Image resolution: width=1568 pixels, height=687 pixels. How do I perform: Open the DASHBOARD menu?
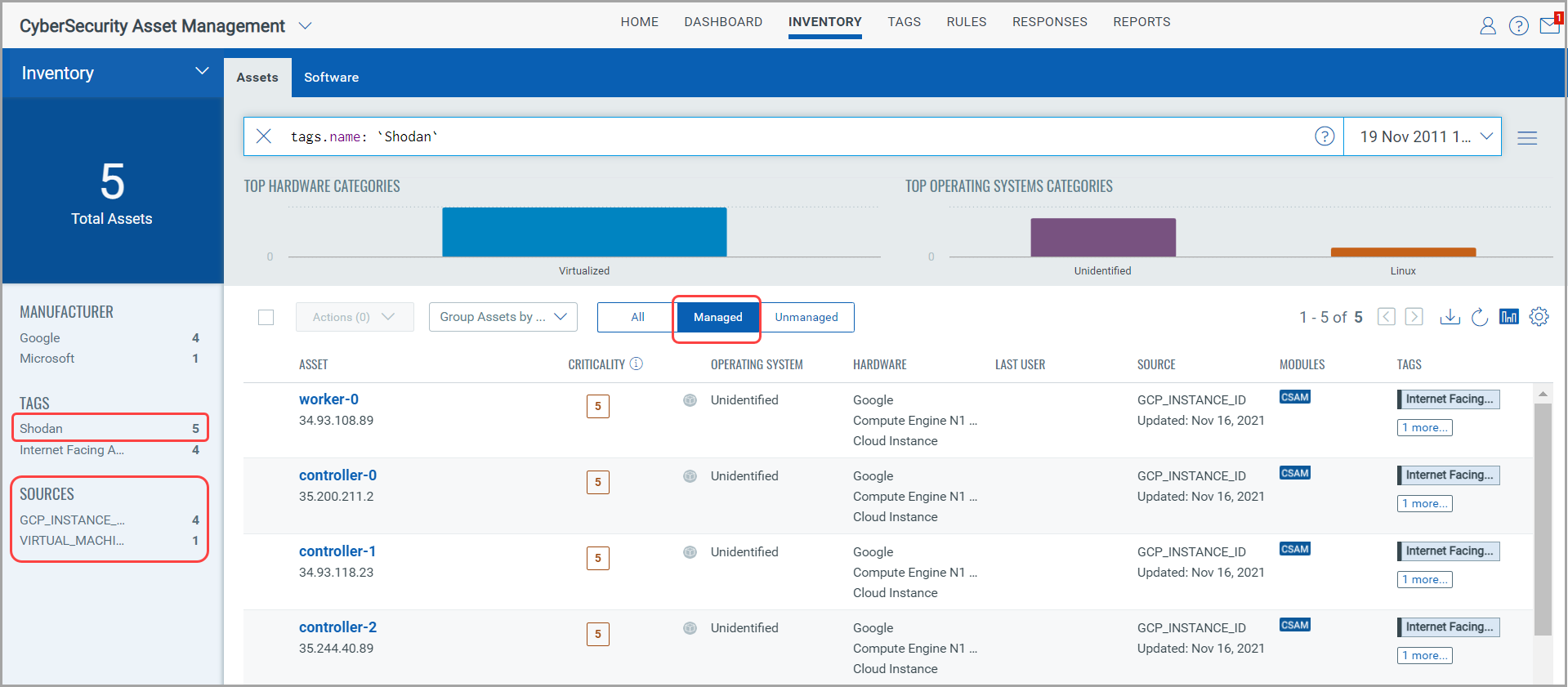point(723,22)
